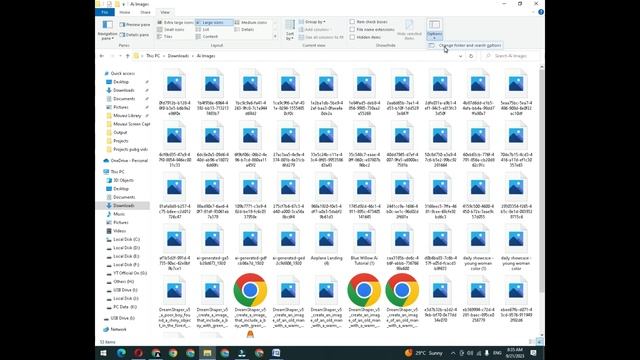640x360 pixels.
Task: Open the File tab
Action: point(105,12)
